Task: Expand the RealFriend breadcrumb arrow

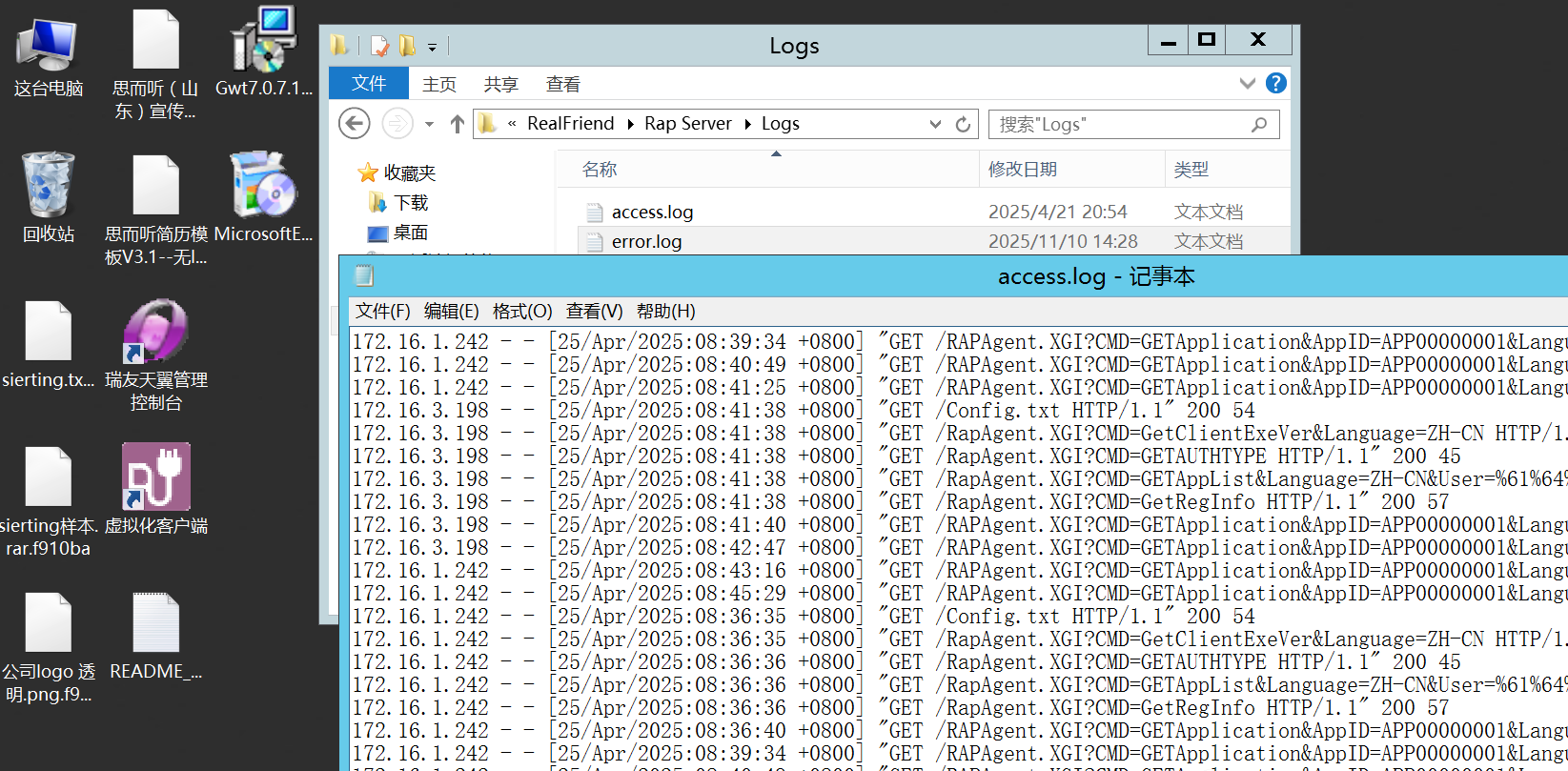Action: 629,124
